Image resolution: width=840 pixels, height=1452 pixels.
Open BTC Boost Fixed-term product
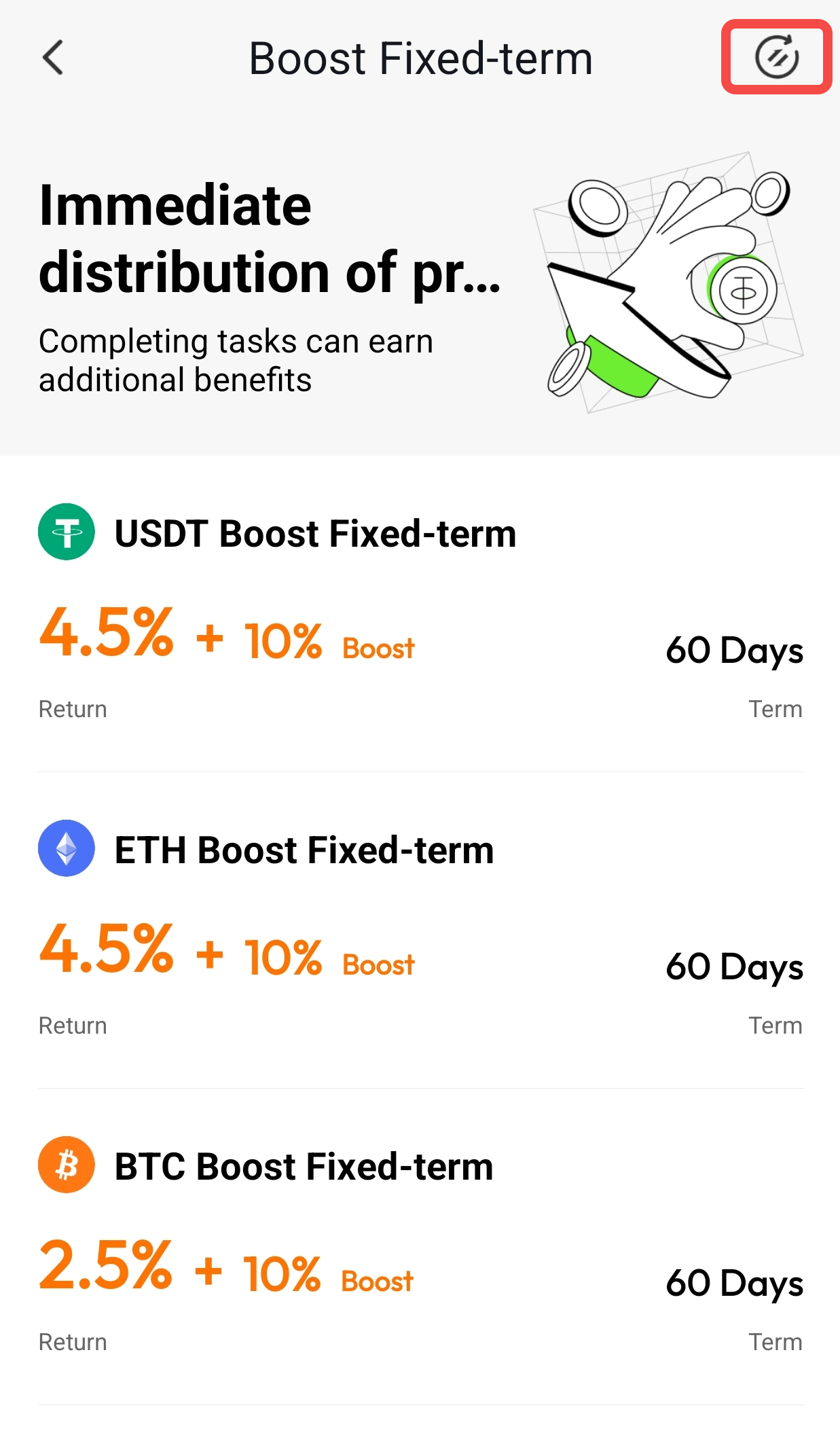tap(304, 1167)
